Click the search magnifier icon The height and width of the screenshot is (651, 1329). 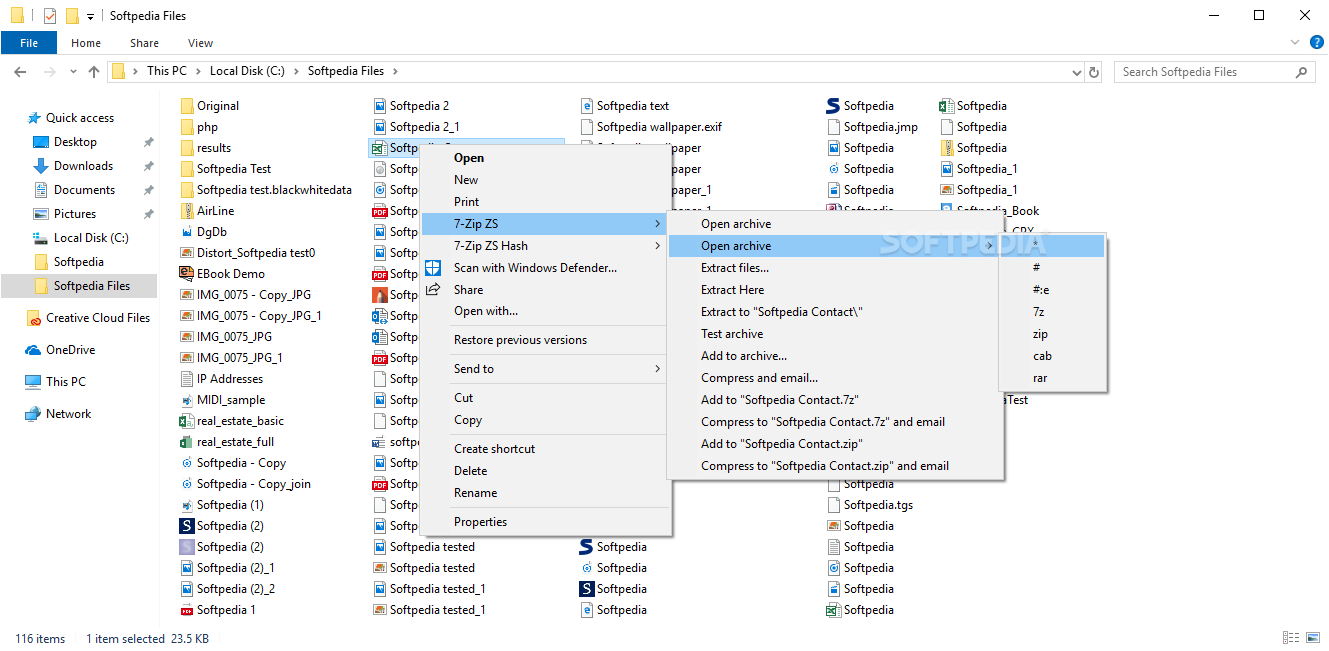pos(1301,72)
